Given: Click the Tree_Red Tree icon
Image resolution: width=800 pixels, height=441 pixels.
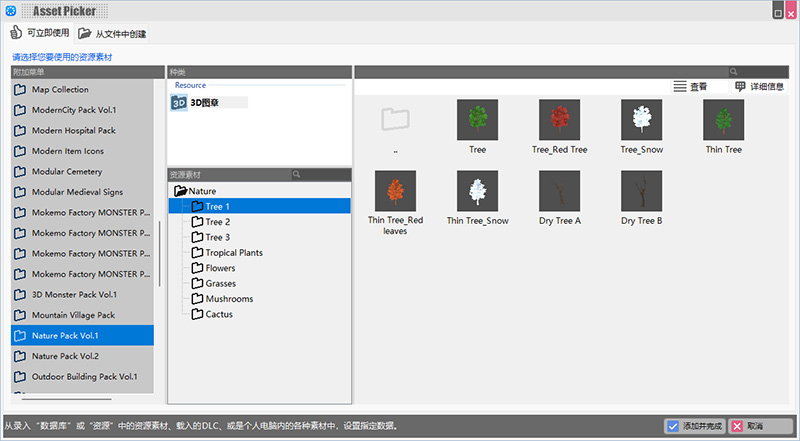Looking at the screenshot, I should tap(559, 119).
